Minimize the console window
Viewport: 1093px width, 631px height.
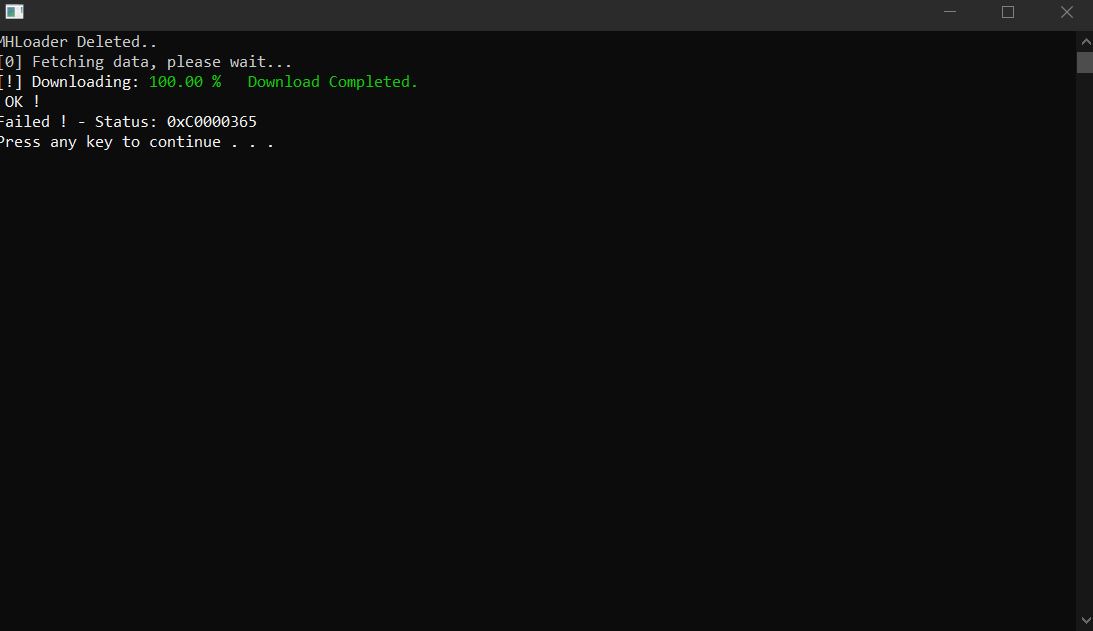(949, 12)
